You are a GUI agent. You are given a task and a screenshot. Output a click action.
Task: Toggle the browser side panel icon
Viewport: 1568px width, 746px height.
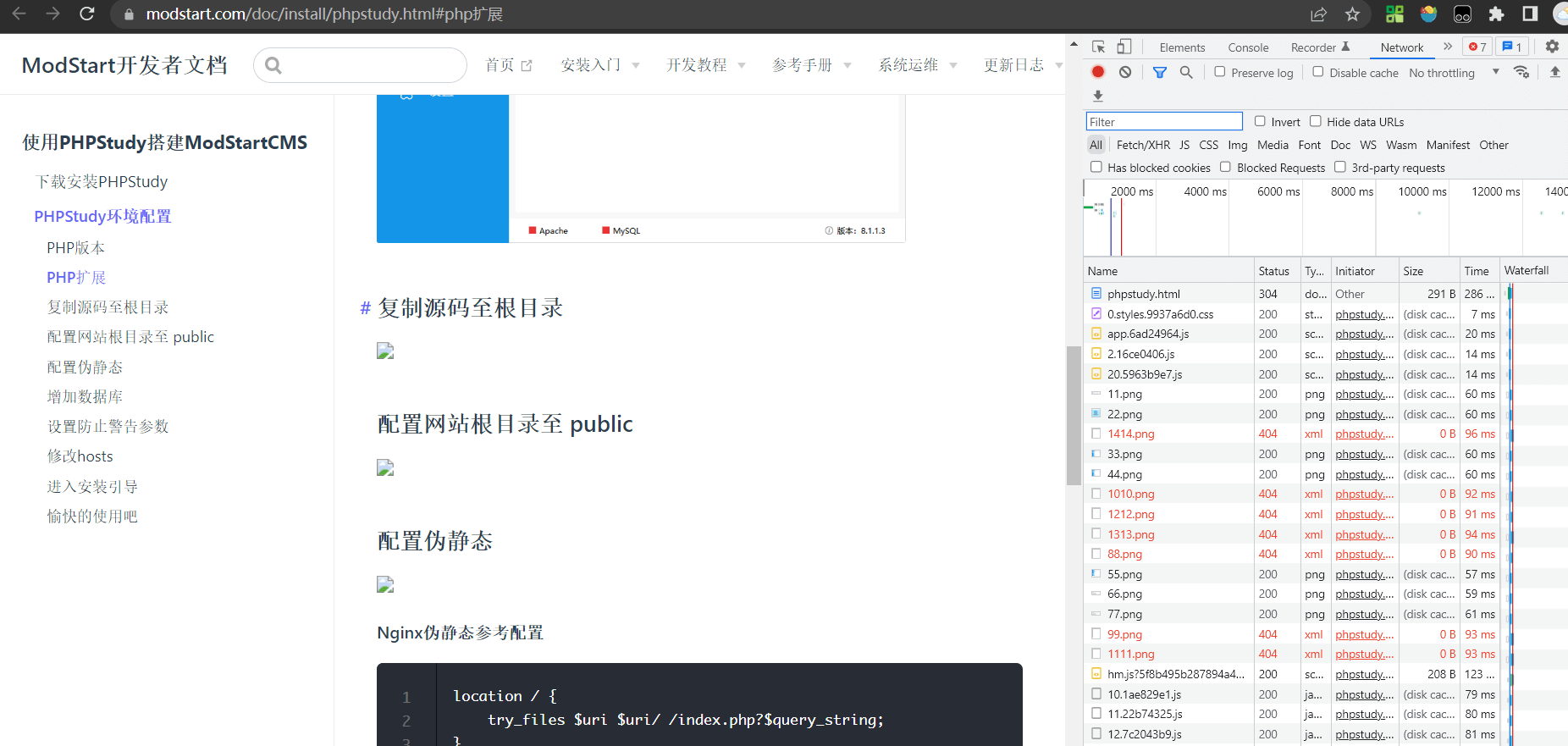tap(1530, 14)
